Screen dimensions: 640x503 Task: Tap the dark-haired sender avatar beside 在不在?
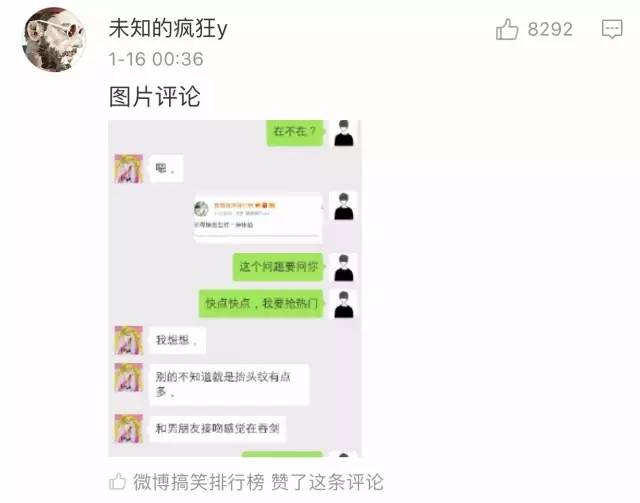point(344,133)
